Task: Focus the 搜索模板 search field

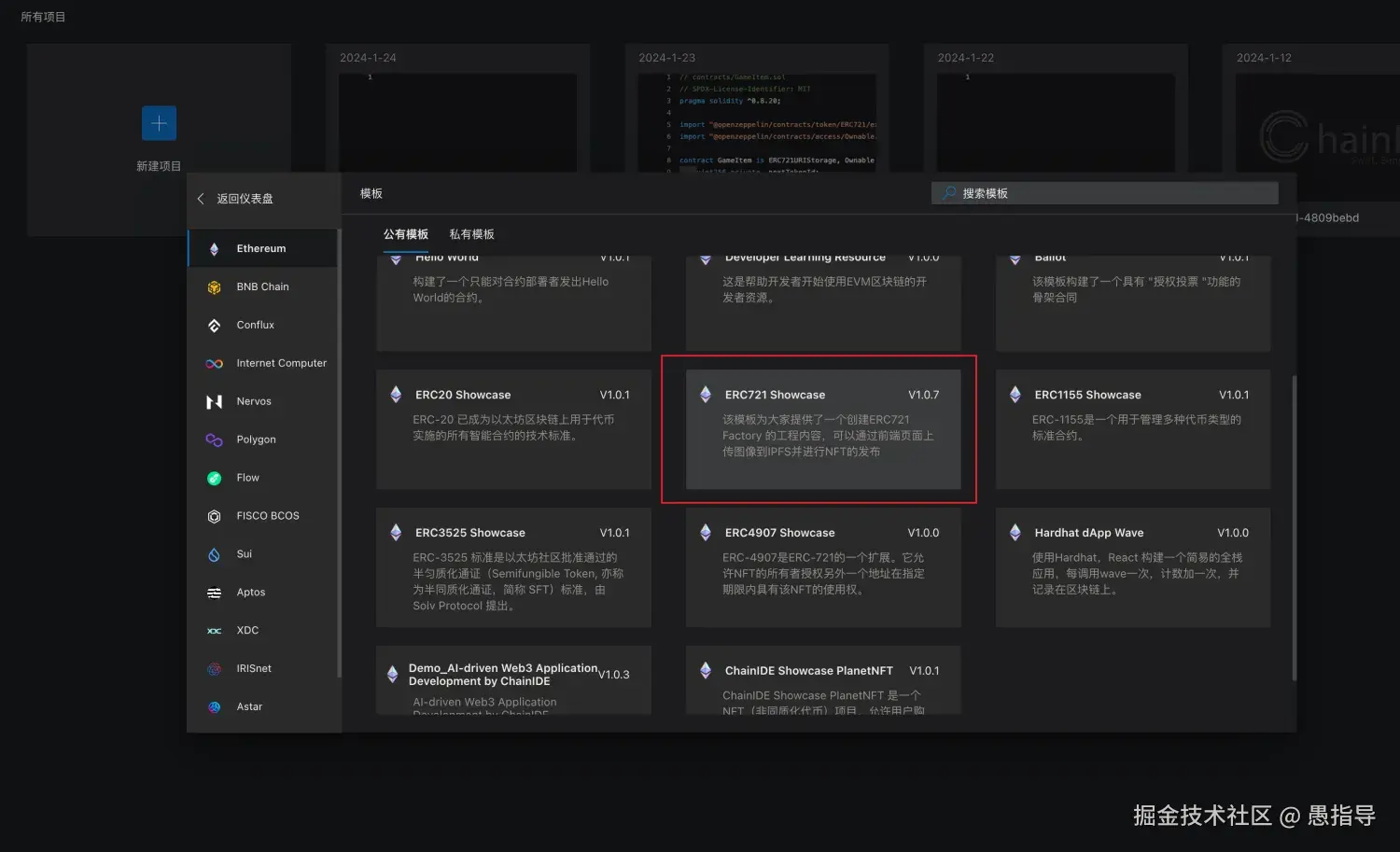Action: point(1105,193)
